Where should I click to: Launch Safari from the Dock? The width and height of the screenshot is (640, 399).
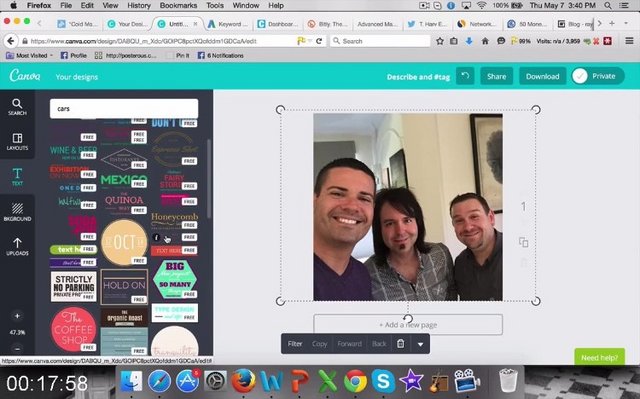pos(159,381)
